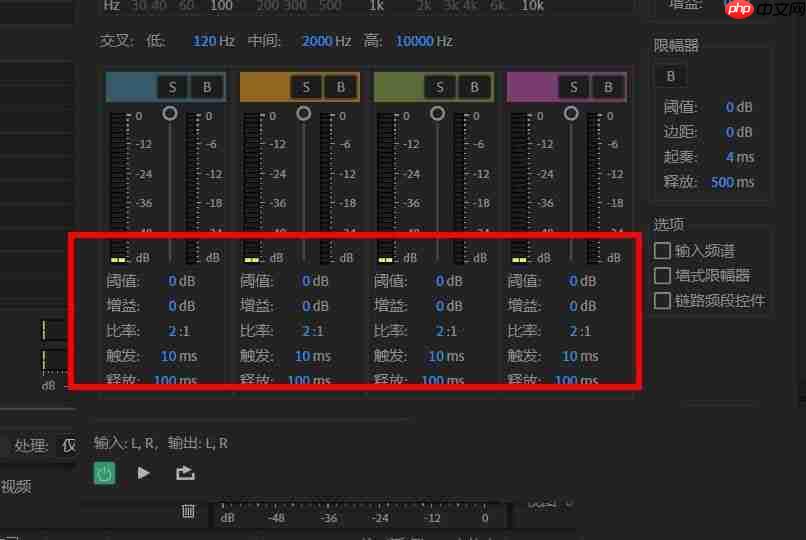
Task: Bypass the purple band with its B button
Action: 608,87
